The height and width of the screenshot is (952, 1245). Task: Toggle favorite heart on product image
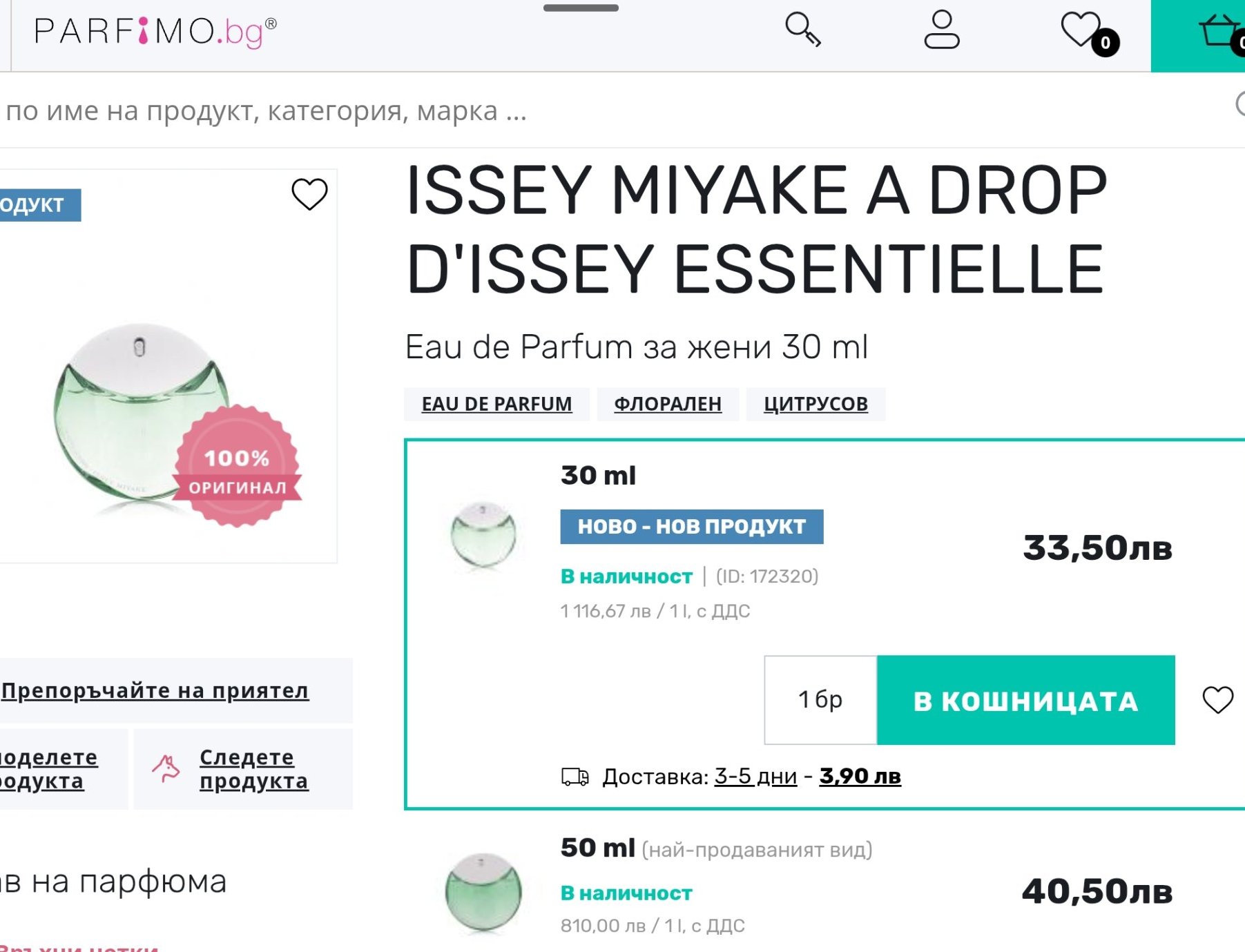pyautogui.click(x=309, y=194)
